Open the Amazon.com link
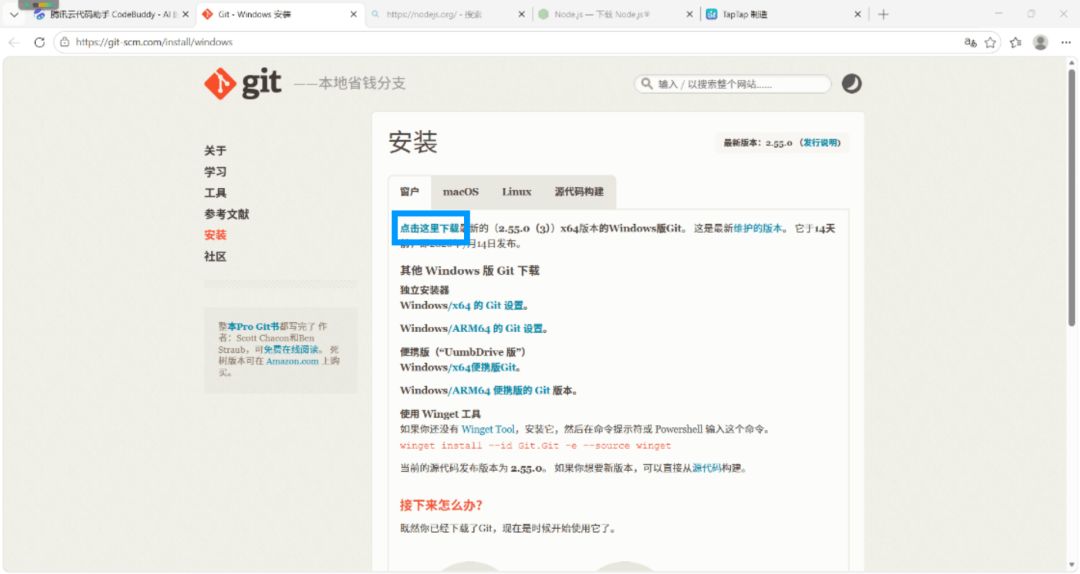 (x=292, y=361)
